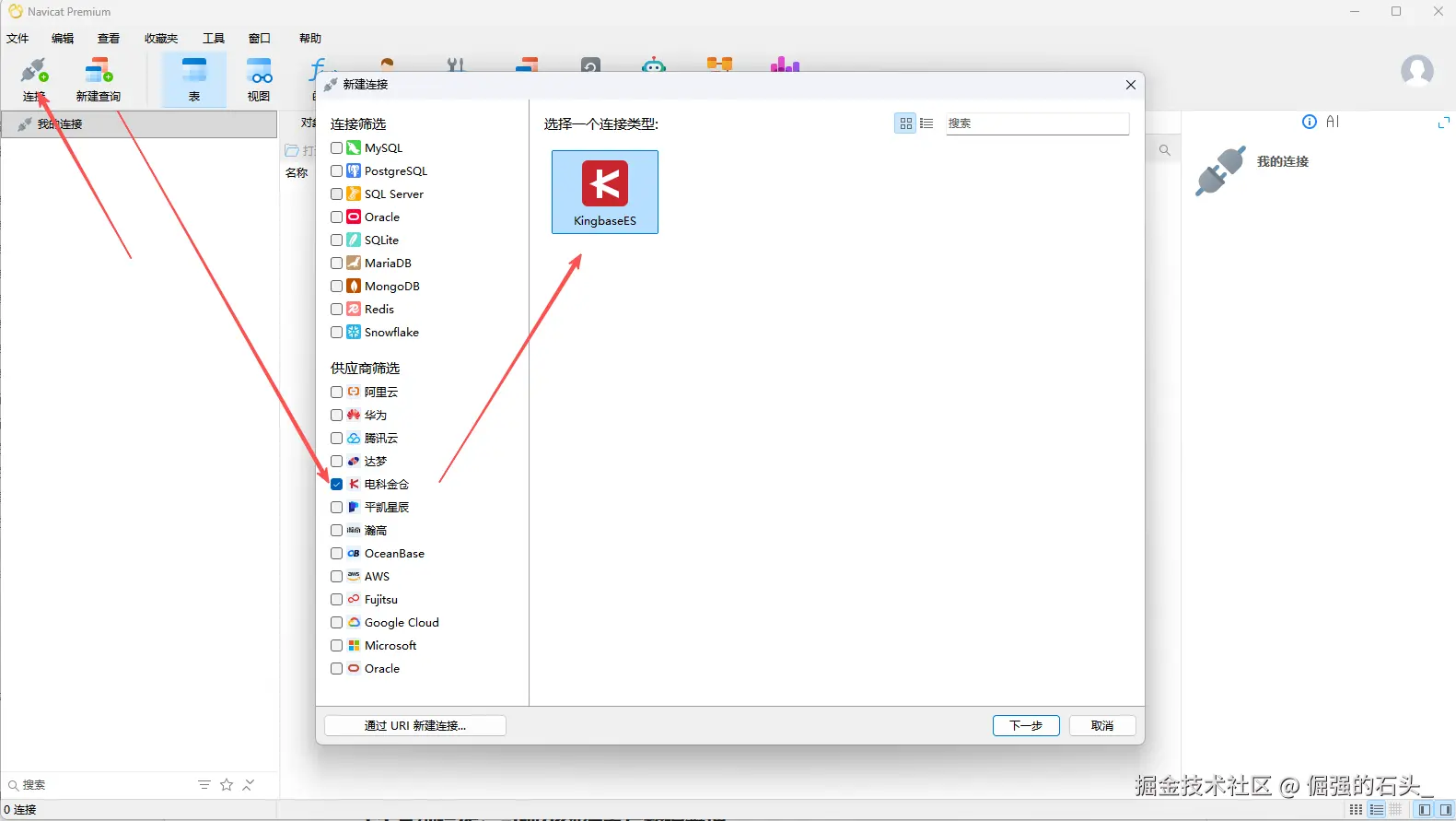1456x821 pixels.
Task: Enable the SQL Server filter checkbox
Action: coord(337,194)
